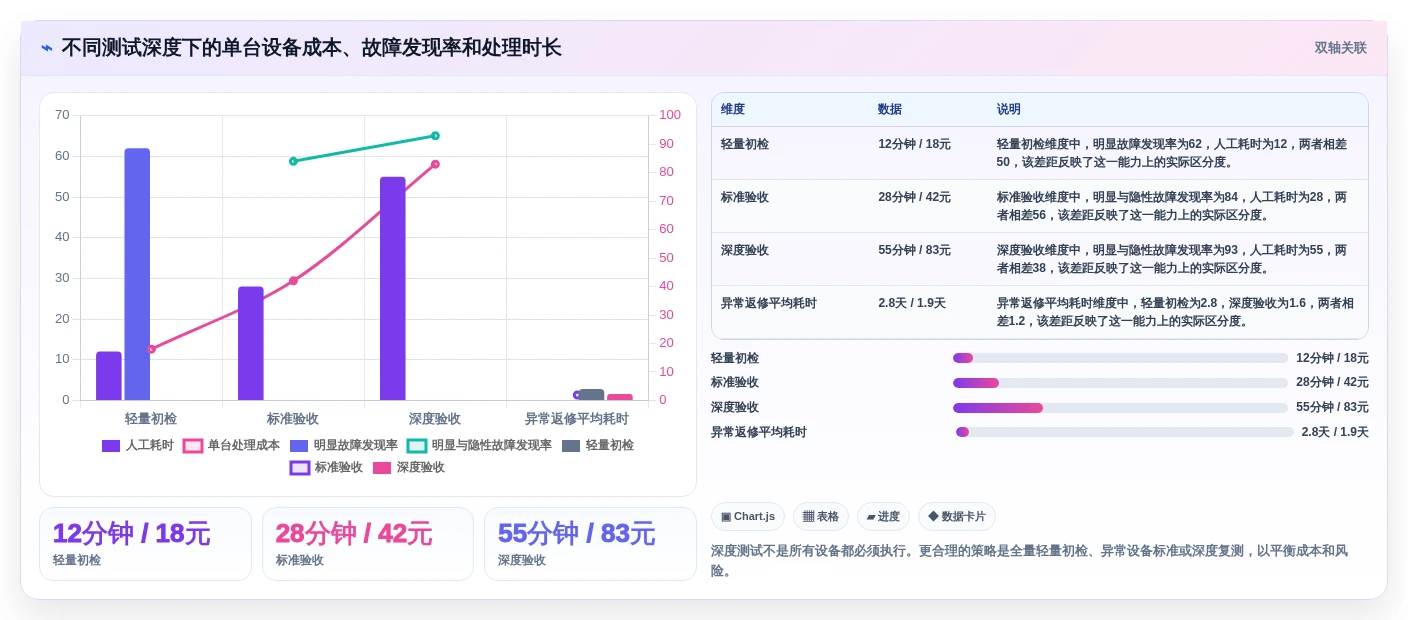Click the teal line point at 标准验收
Image resolution: width=1408 pixels, height=620 pixels.
coord(293,161)
